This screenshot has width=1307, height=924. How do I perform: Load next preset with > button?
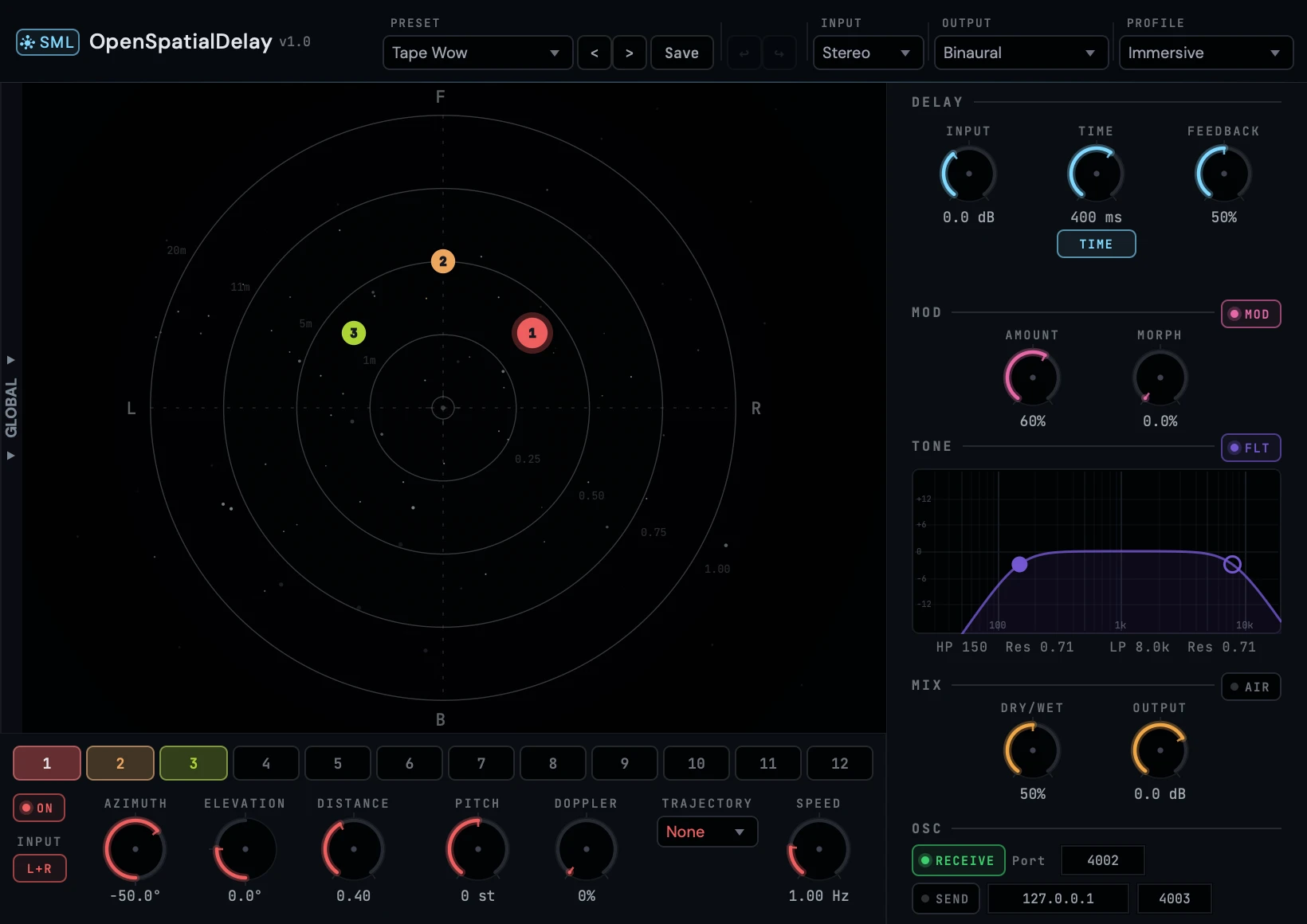point(630,53)
